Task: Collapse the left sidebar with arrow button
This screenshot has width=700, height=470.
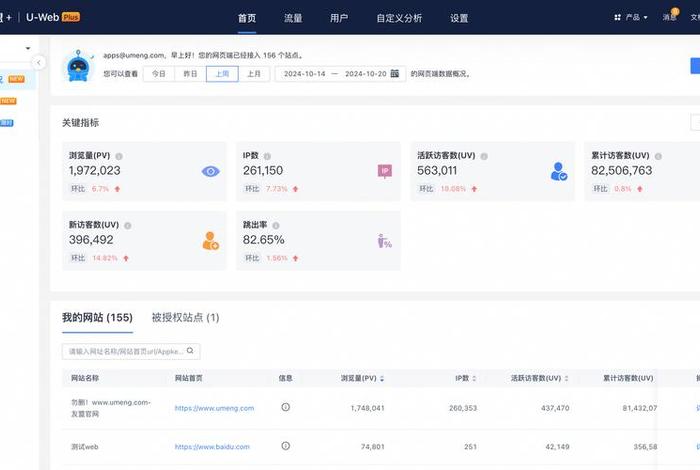Action: (x=39, y=62)
